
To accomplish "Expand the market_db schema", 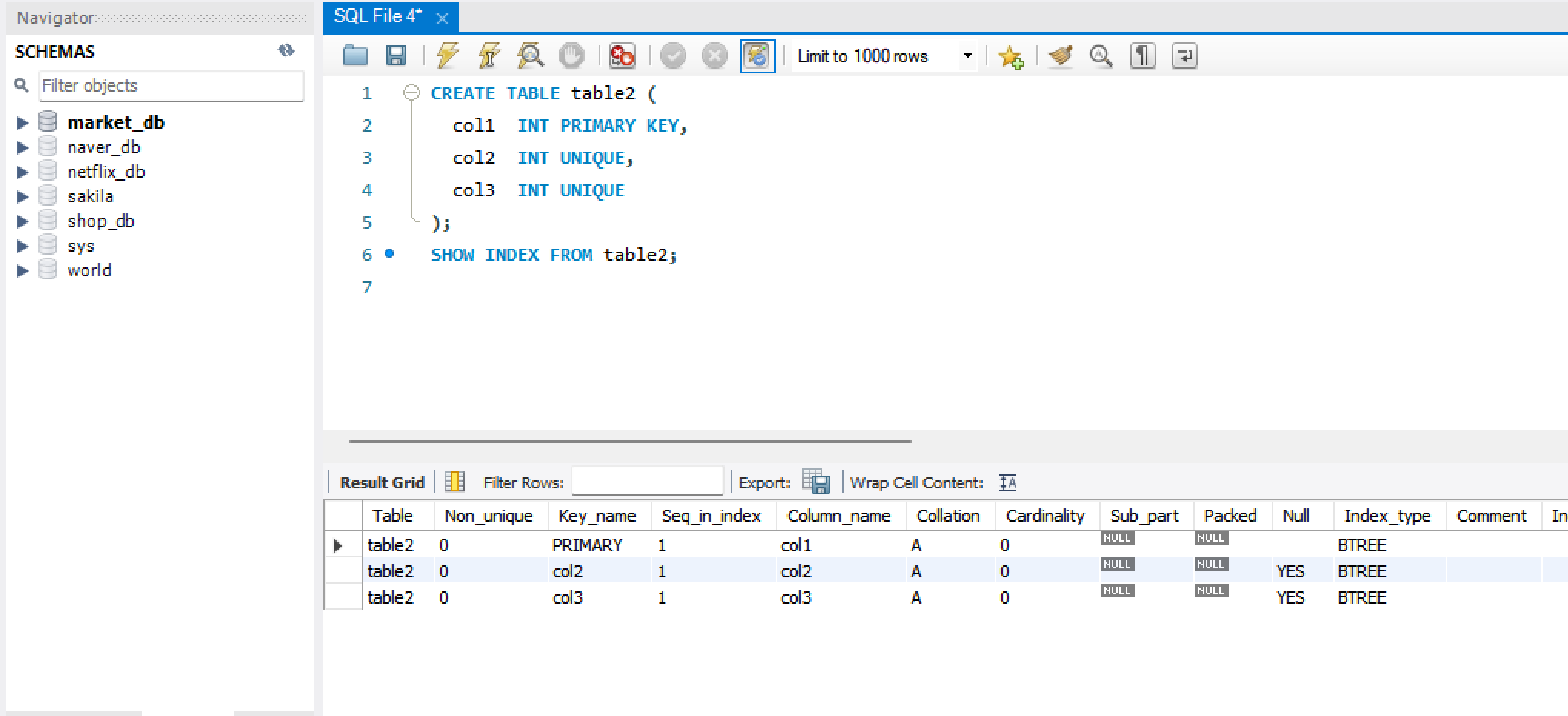I will point(22,122).
